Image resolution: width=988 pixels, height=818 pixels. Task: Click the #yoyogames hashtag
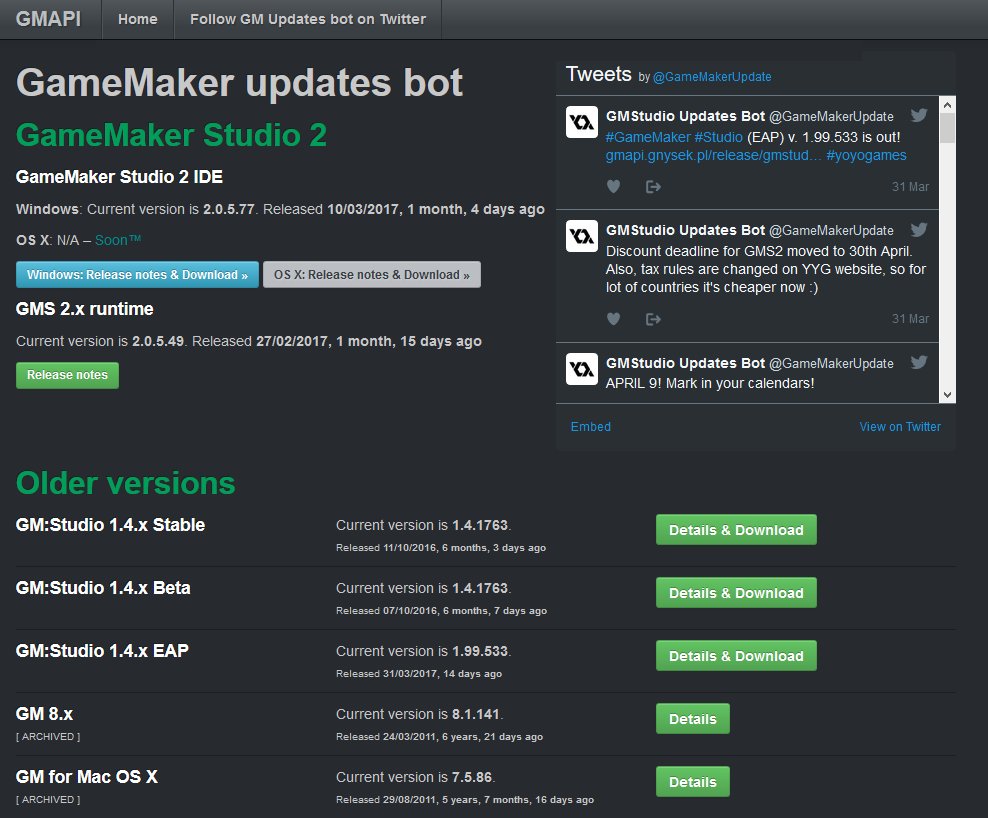(866, 156)
